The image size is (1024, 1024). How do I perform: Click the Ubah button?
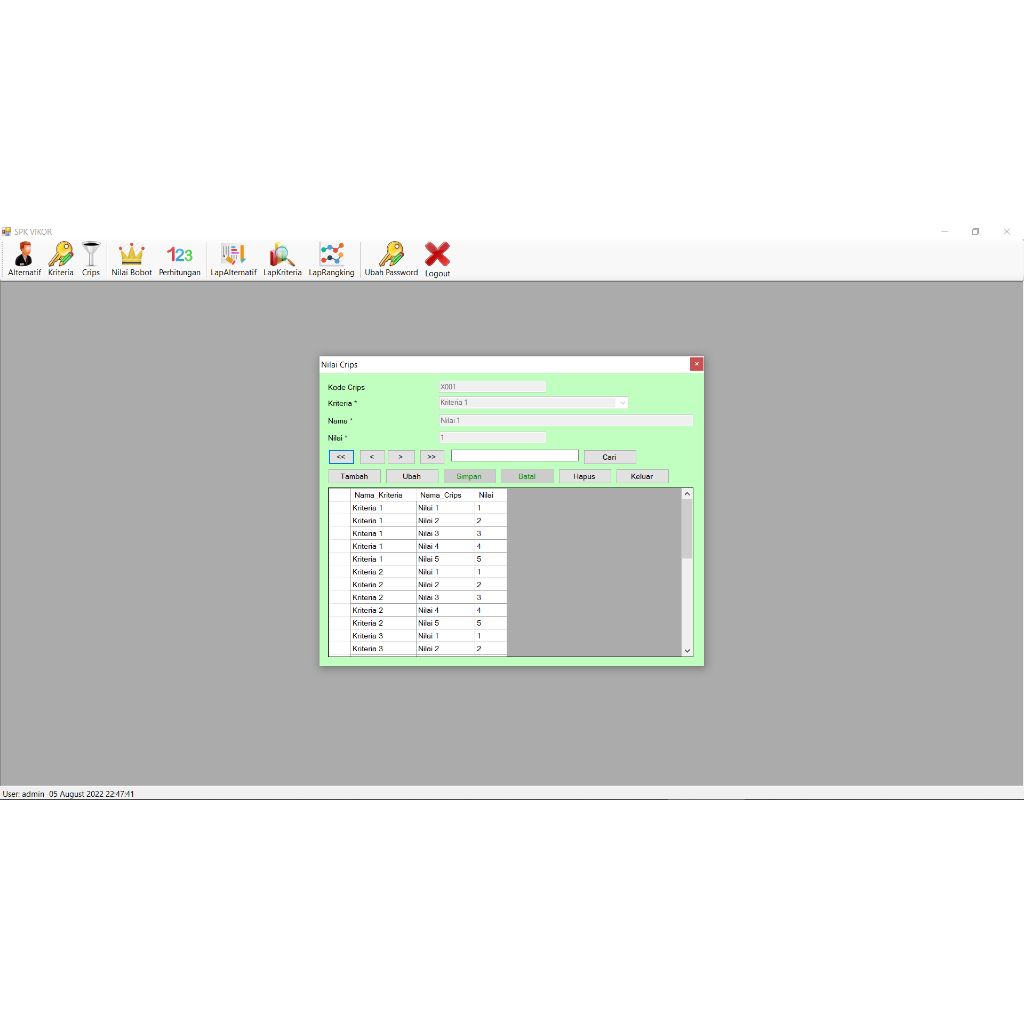tap(411, 476)
